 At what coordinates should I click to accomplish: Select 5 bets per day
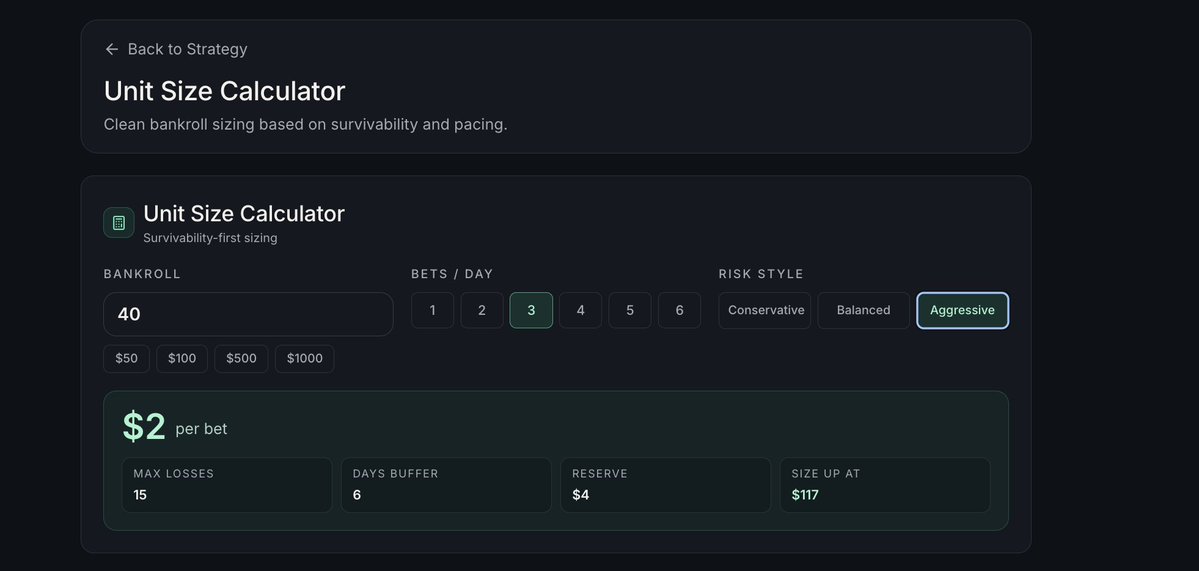[x=630, y=310]
